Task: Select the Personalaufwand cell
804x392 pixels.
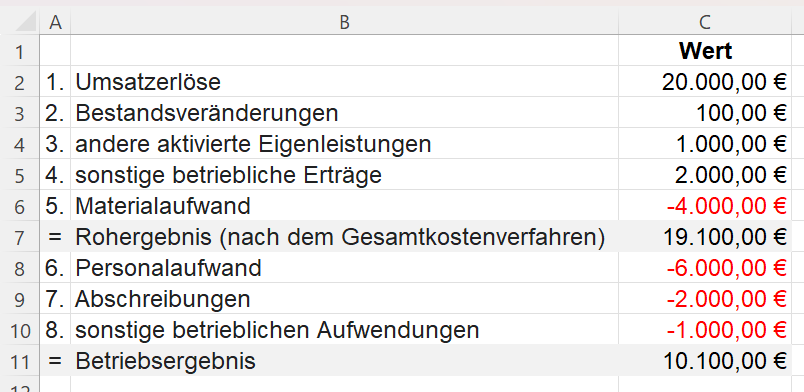Action: coord(345,268)
